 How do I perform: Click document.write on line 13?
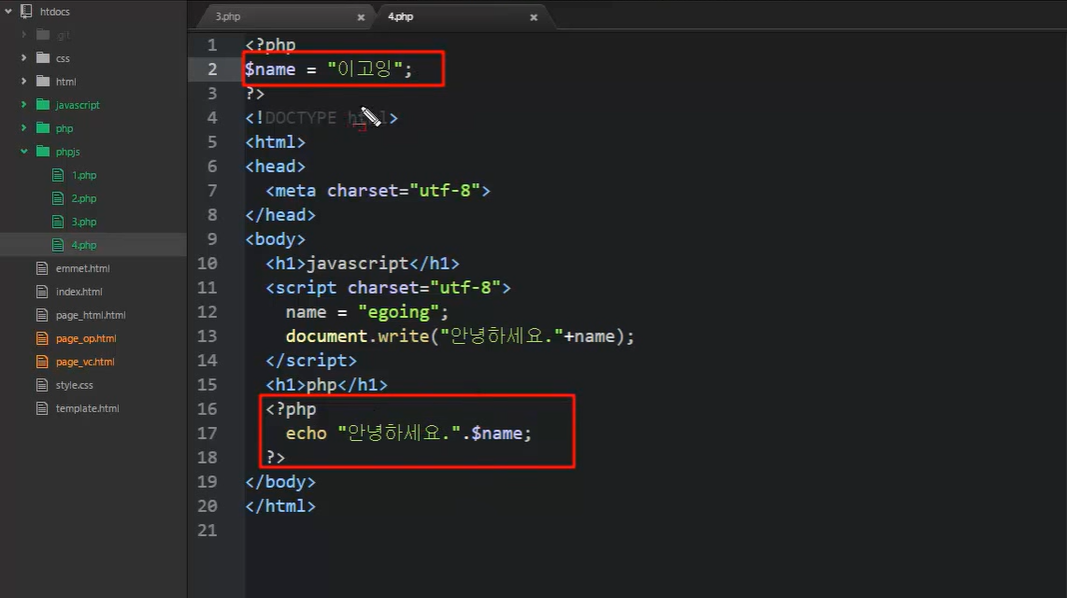[357, 336]
